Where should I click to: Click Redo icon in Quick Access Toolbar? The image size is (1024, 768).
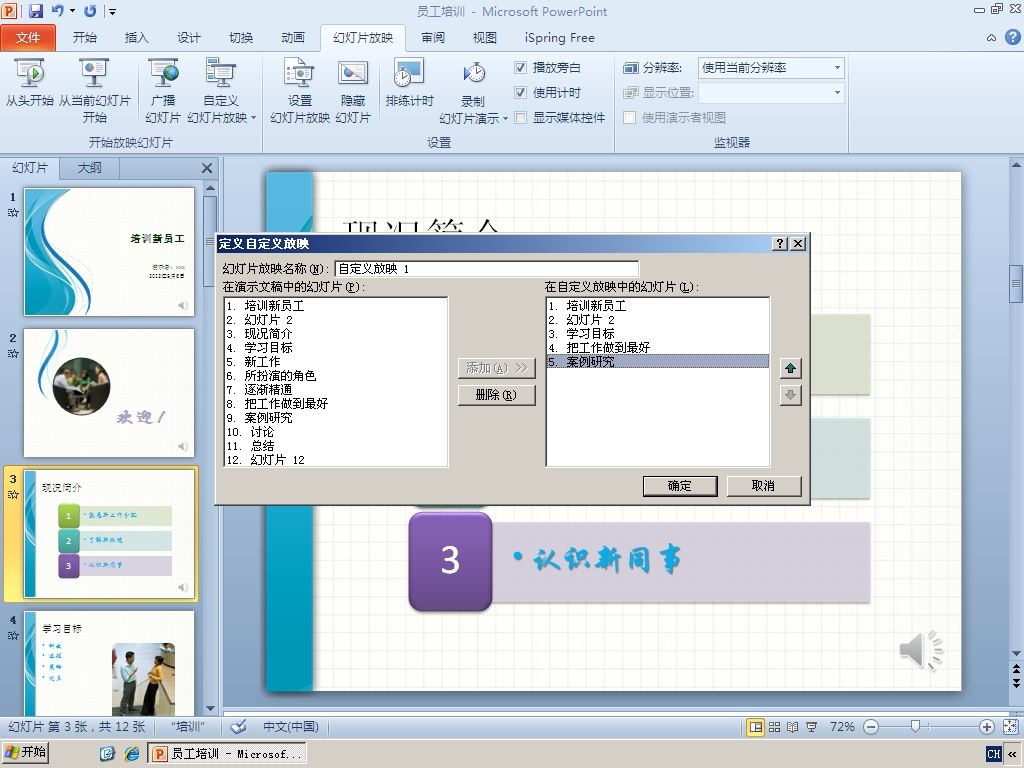90,10
